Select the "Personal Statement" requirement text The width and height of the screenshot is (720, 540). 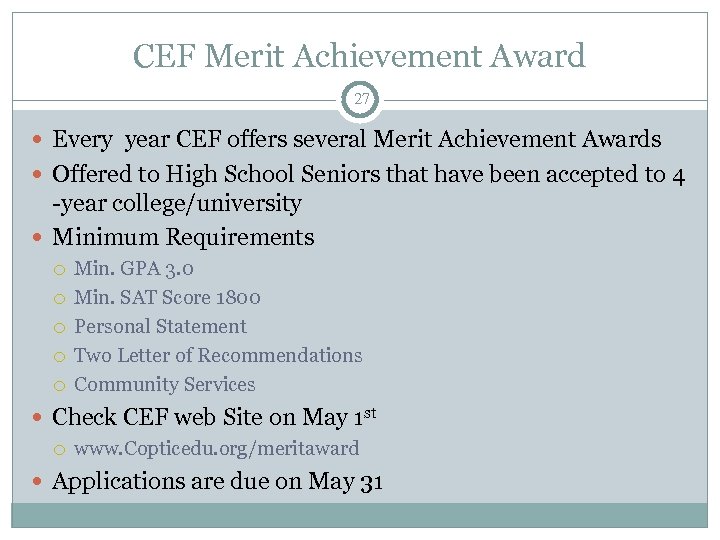pyautogui.click(x=160, y=326)
